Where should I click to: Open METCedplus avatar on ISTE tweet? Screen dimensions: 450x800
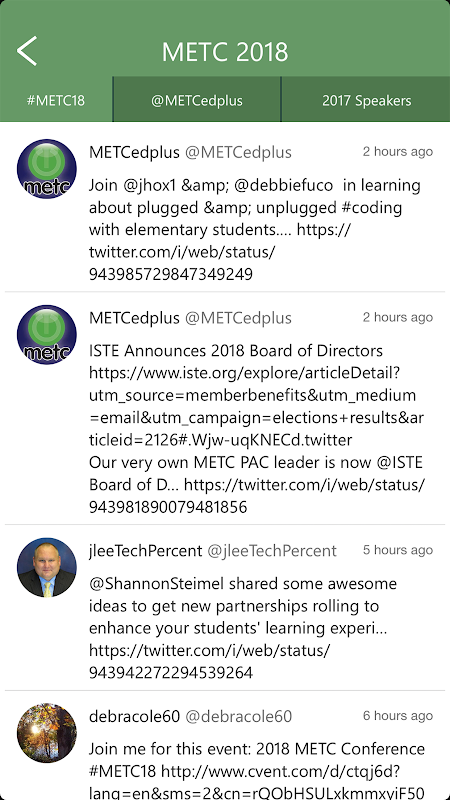(46, 335)
